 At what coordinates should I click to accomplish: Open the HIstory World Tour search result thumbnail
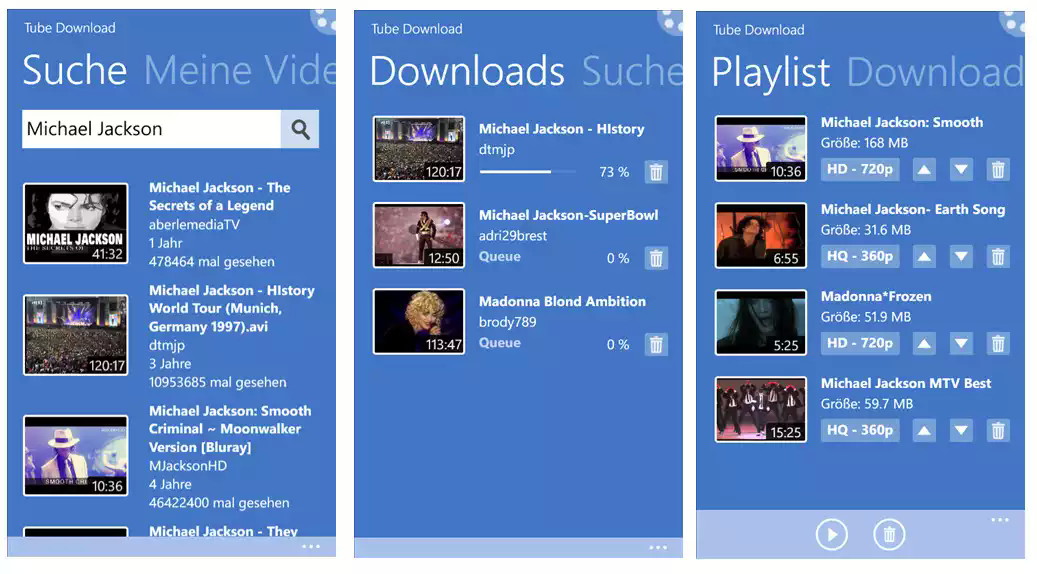(75, 335)
